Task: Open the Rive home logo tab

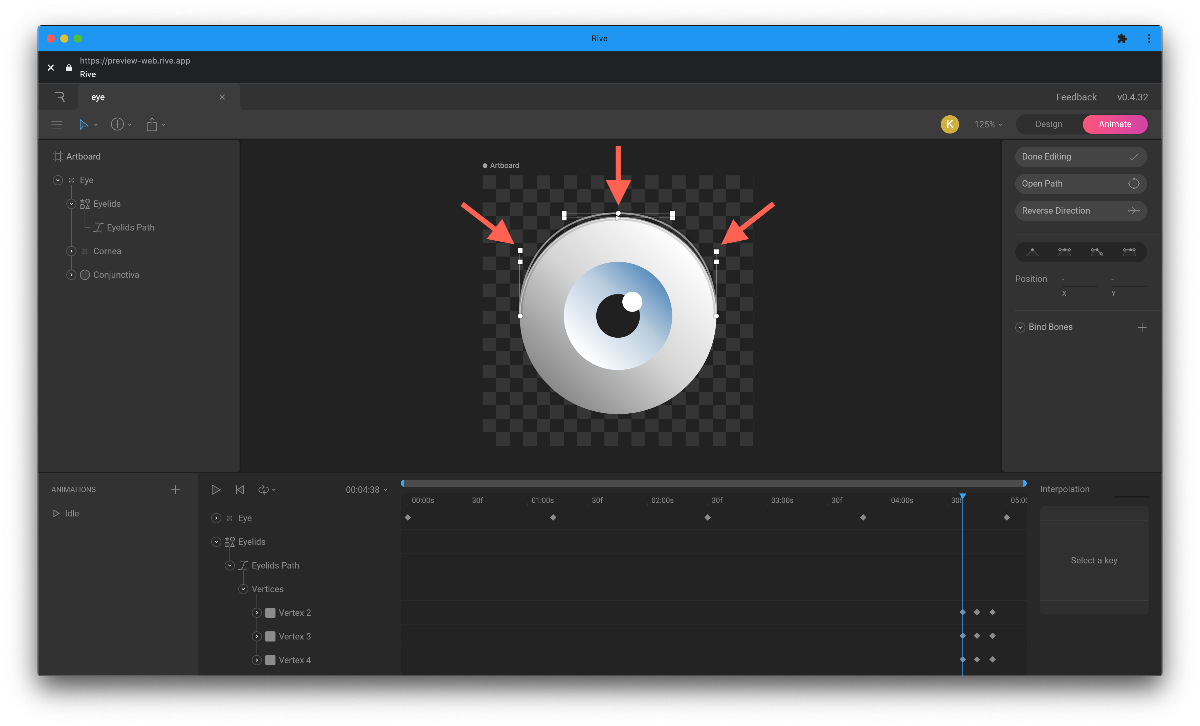Action: (x=60, y=97)
